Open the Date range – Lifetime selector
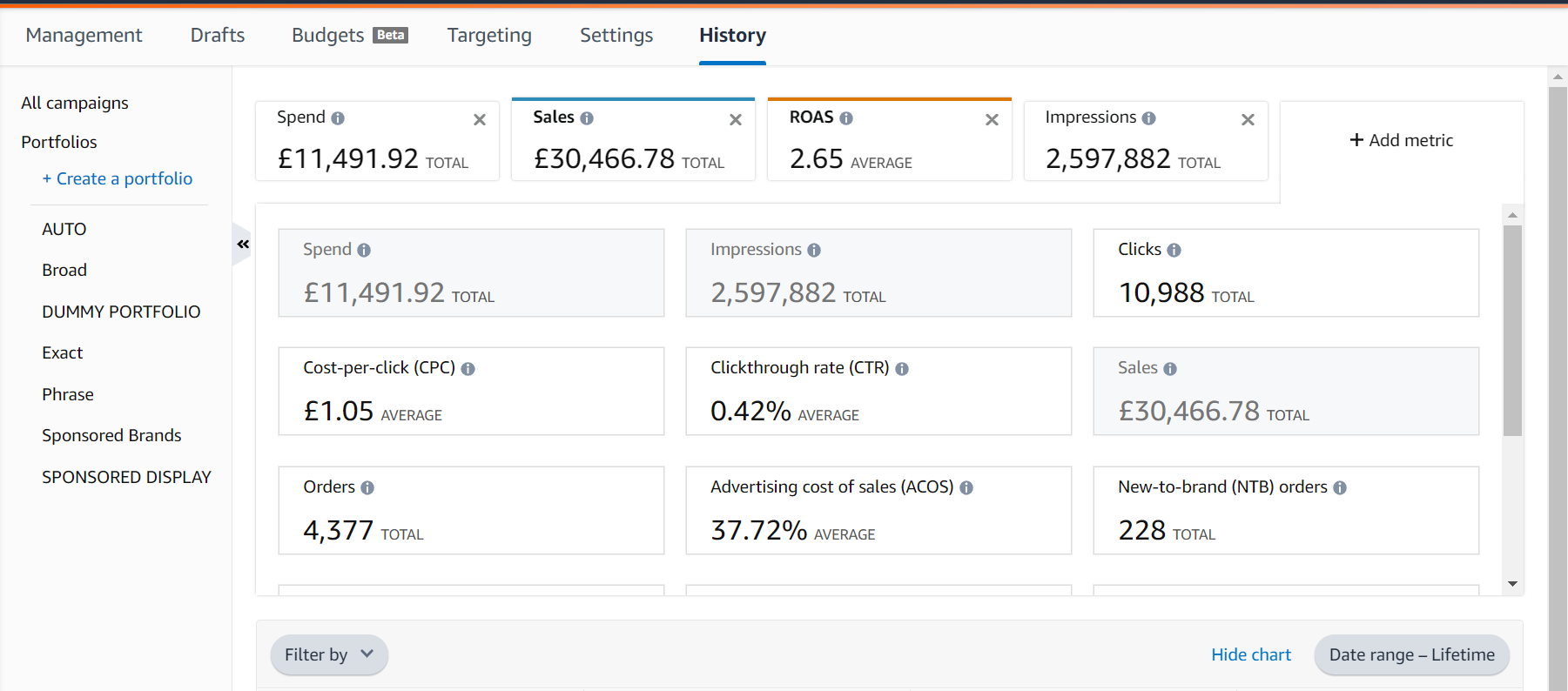1568x691 pixels. [1410, 654]
